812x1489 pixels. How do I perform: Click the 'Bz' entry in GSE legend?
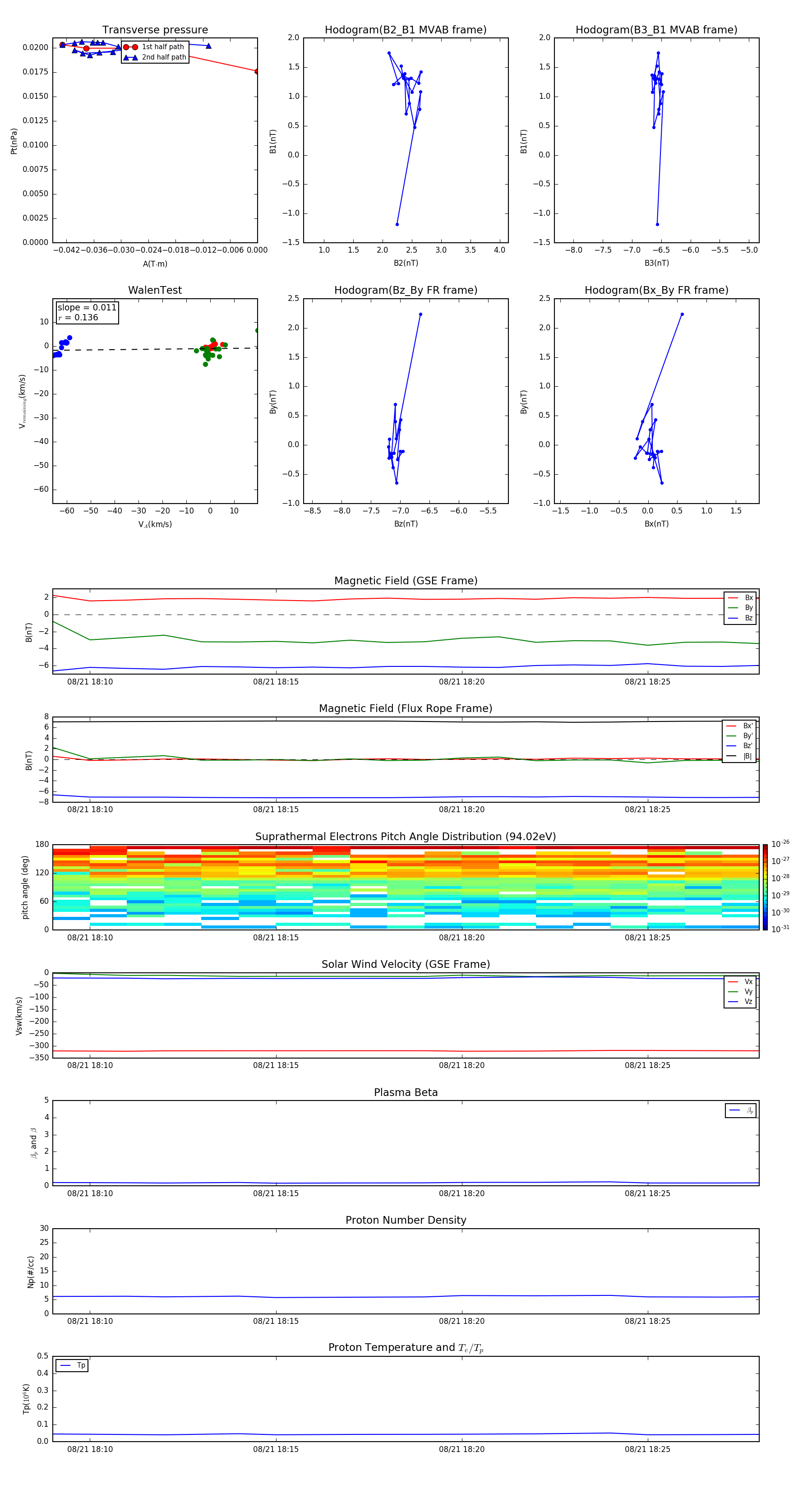pyautogui.click(x=740, y=618)
